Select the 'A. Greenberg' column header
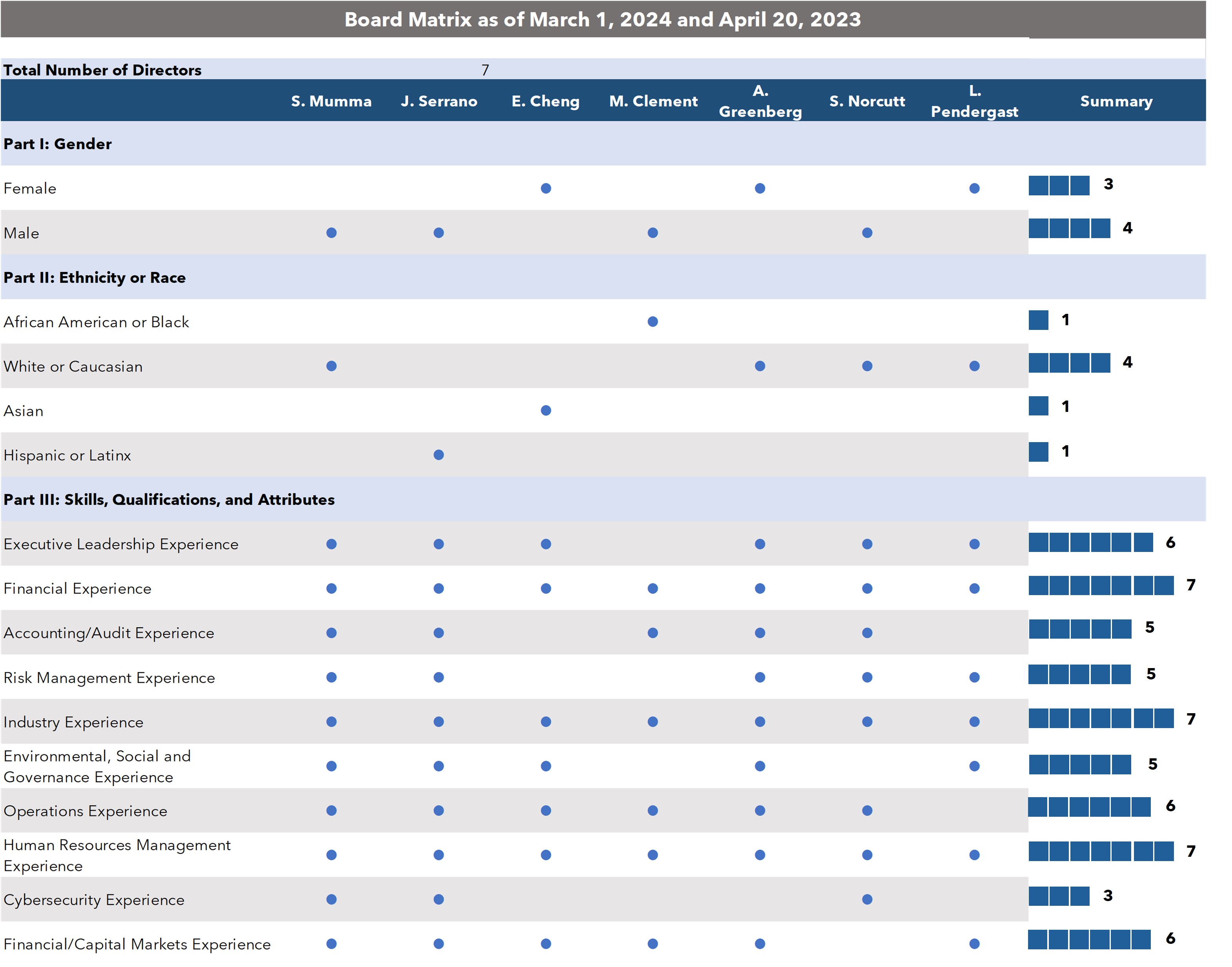Image resolution: width=1232 pixels, height=967 pixels. 760,101
